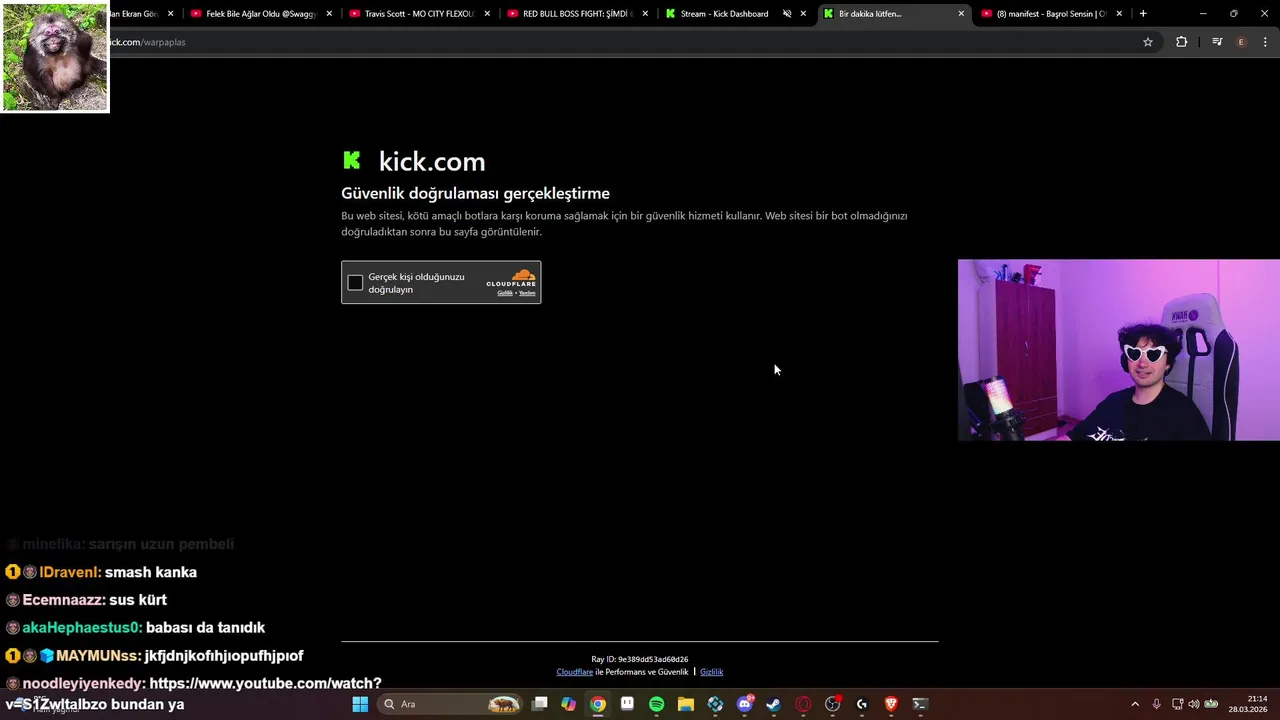Open the Cloudflare link in the footer
The height and width of the screenshot is (720, 1280).
click(x=575, y=672)
